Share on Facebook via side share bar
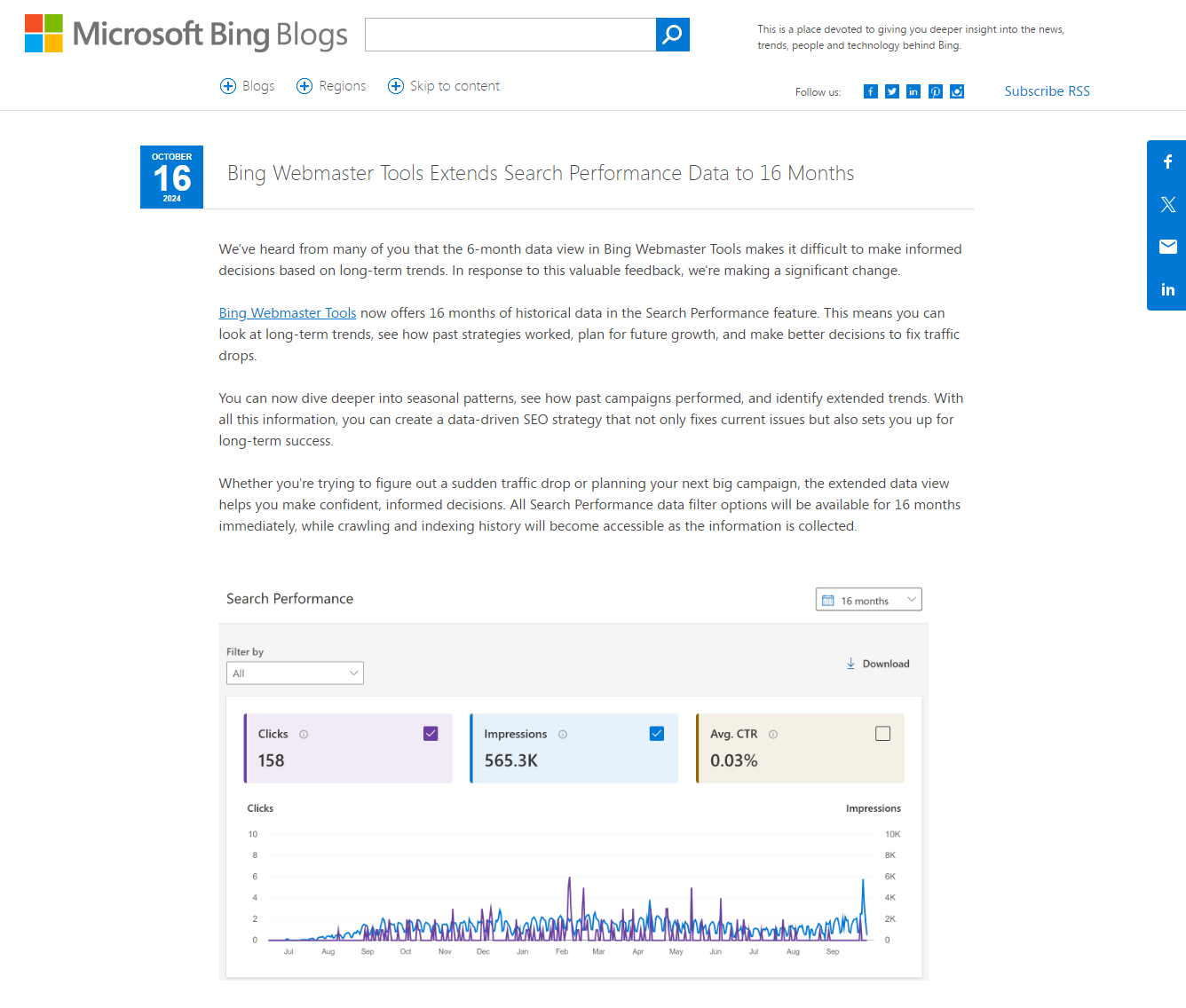This screenshot has width=1186, height=1008. (1168, 161)
